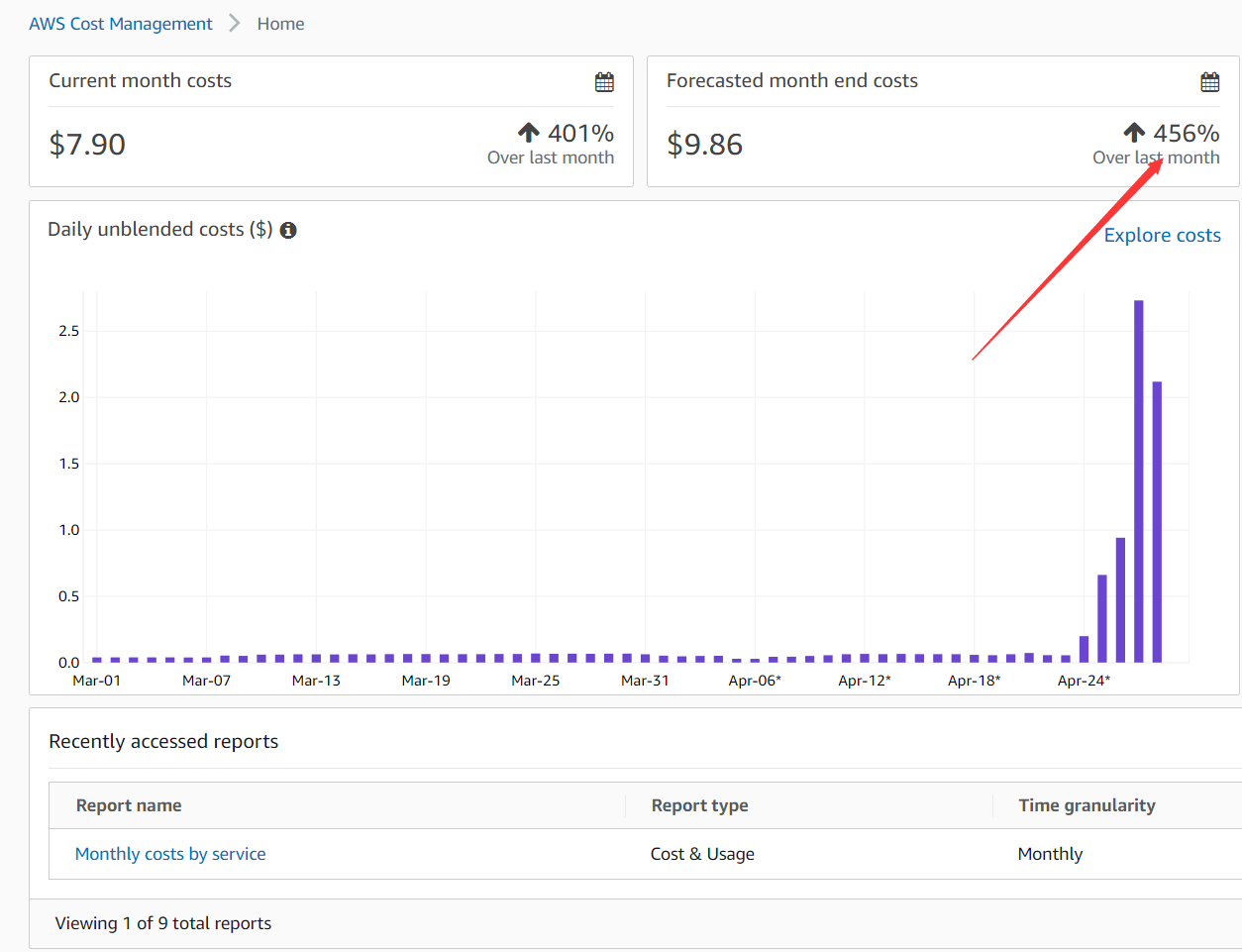Click the Apr-06* axis label

(755, 681)
